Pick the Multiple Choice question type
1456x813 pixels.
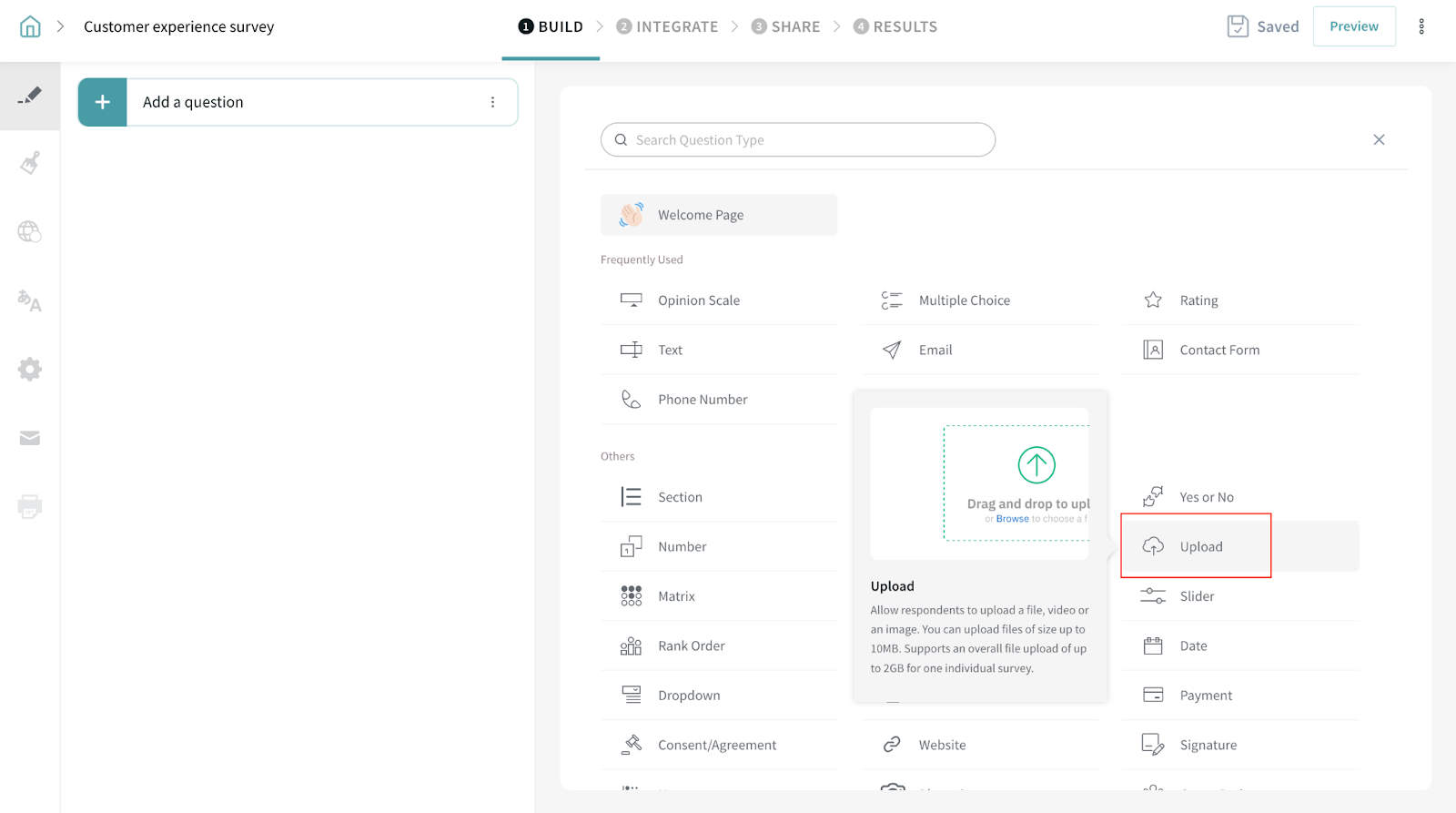964,300
